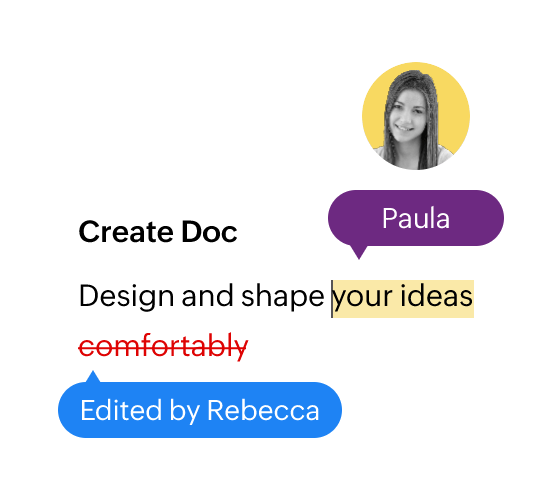Click the word 'Edited' in blue bubble
The height and width of the screenshot is (500, 560).
coord(121,410)
